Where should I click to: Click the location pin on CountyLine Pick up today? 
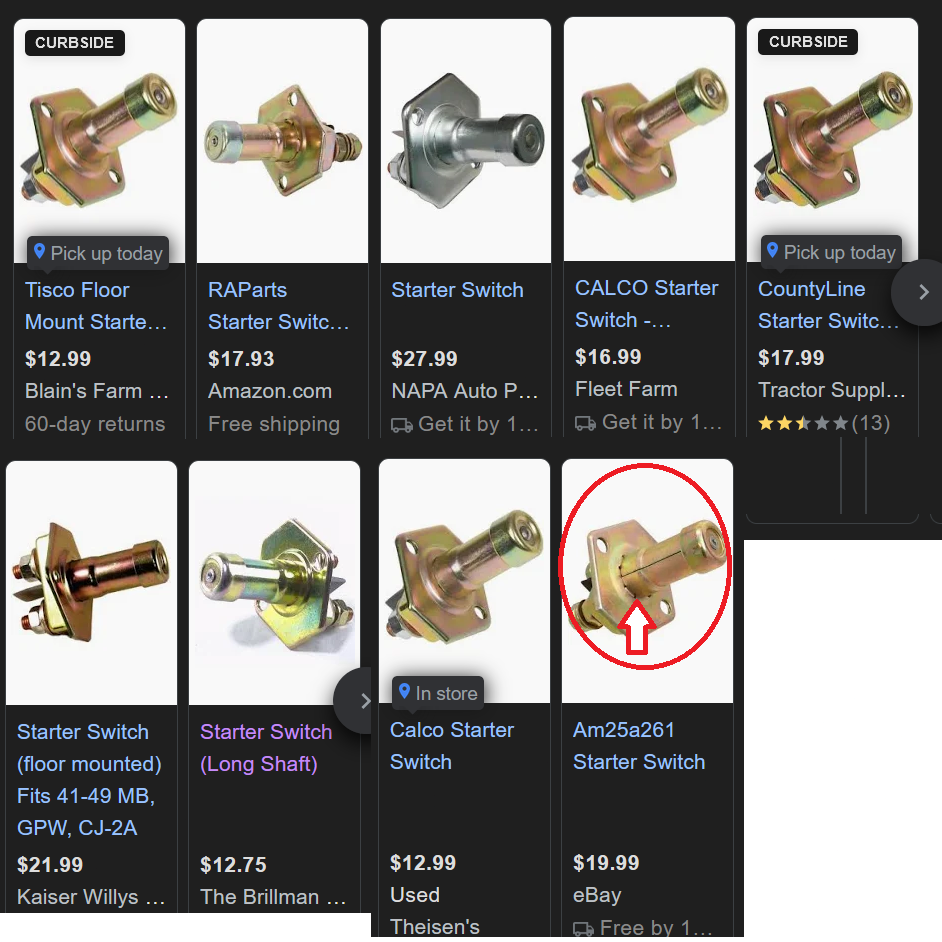tap(773, 250)
